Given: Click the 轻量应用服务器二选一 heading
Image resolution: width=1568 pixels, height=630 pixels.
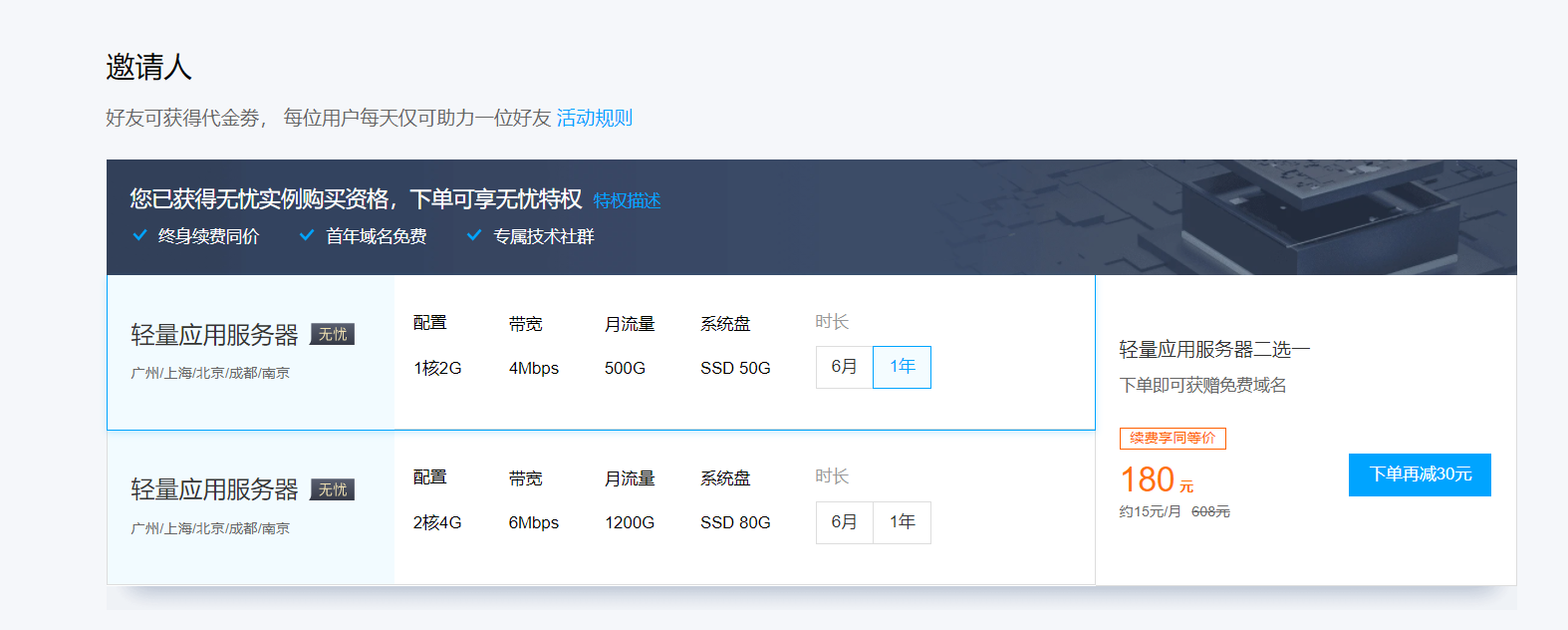Looking at the screenshot, I should pos(1214,349).
